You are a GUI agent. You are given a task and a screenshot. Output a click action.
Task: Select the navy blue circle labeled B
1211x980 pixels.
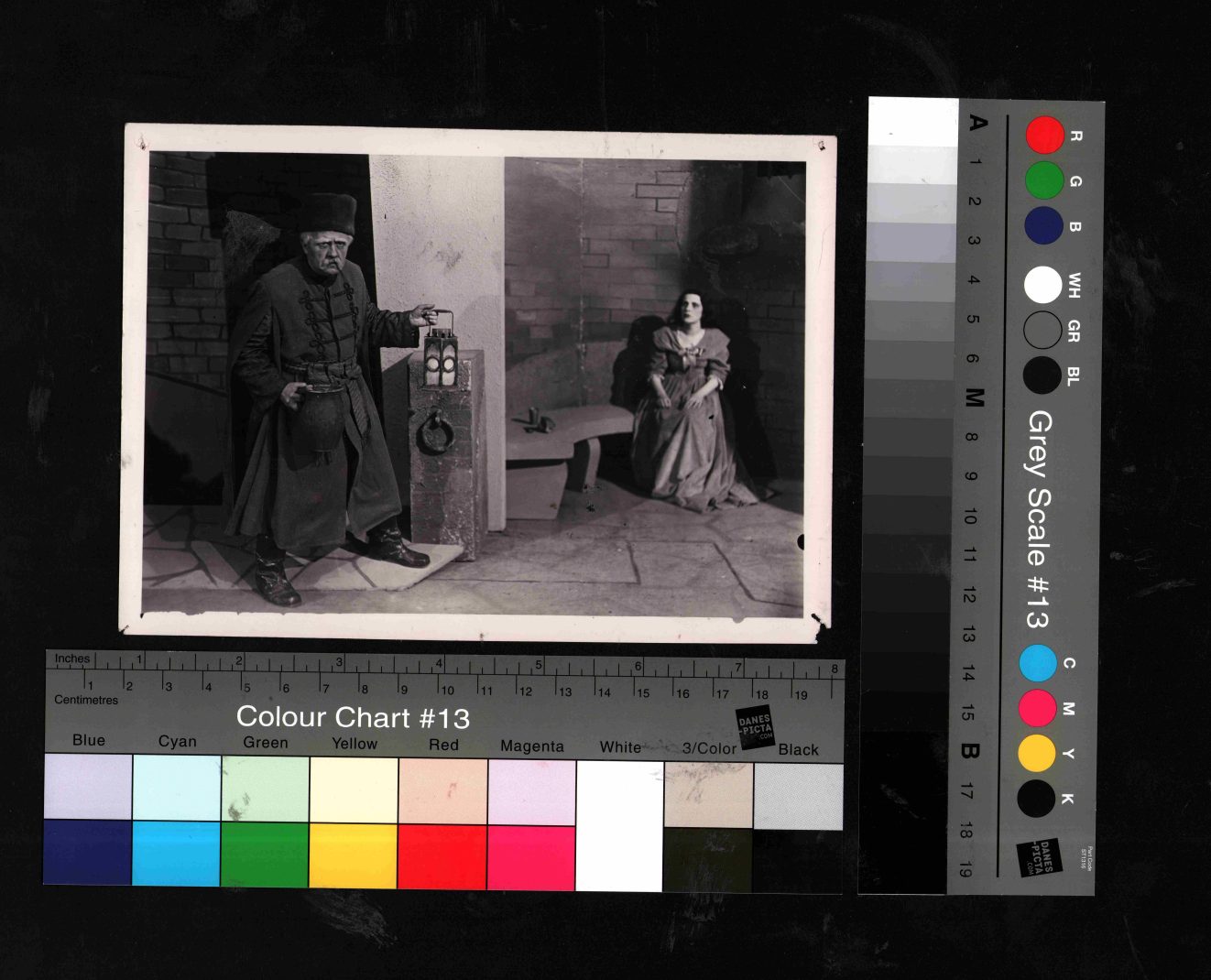1043,225
